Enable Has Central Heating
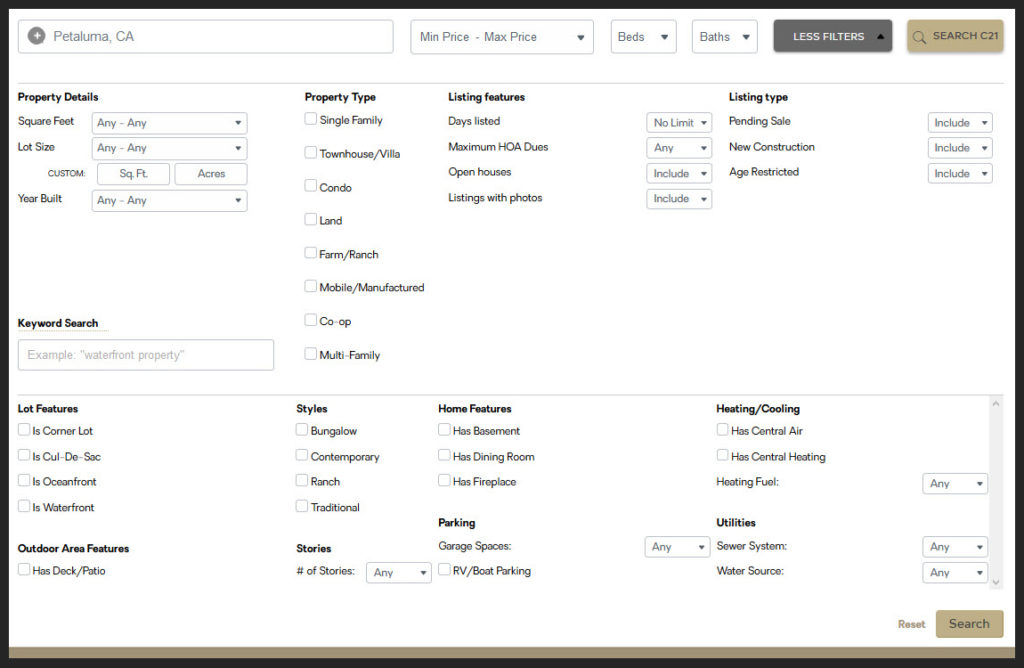Screen dimensions: 1024x668 pos(722,455)
